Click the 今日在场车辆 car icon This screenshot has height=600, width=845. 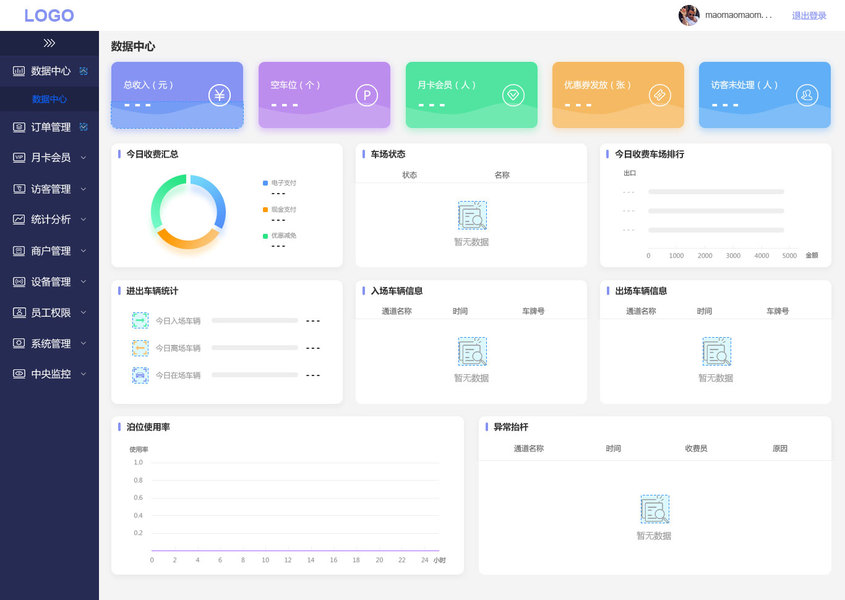click(x=140, y=375)
